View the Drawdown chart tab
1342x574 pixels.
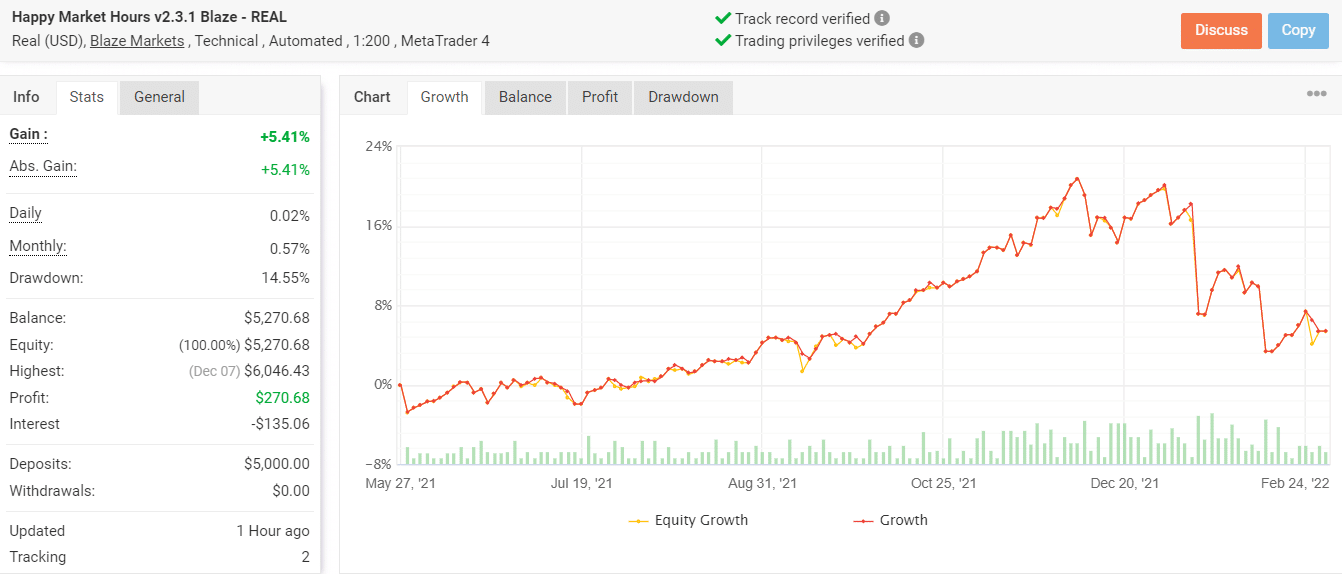(x=683, y=97)
